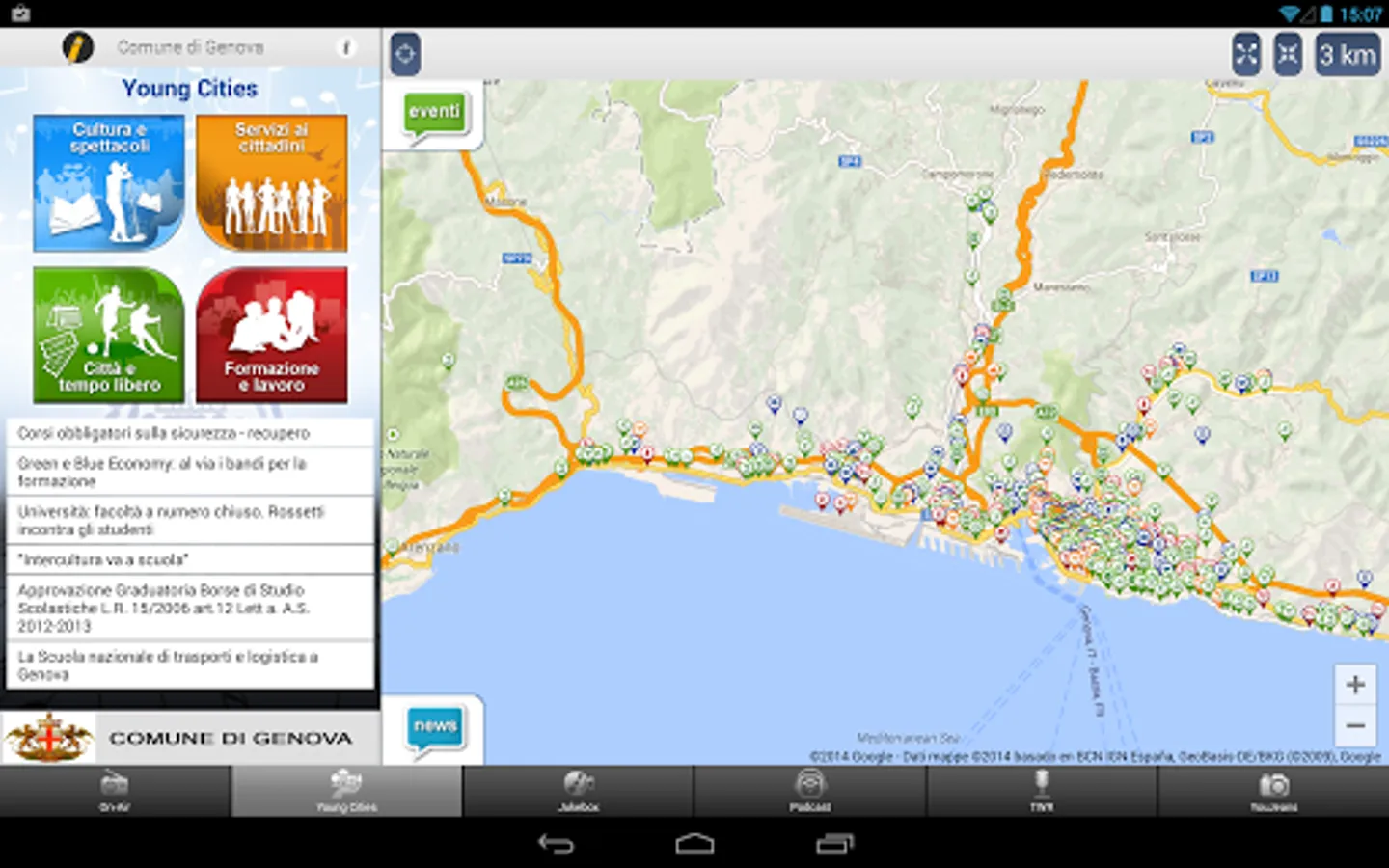Click the expand map fullscreen arrows icon
The image size is (1389, 868).
(1246, 54)
